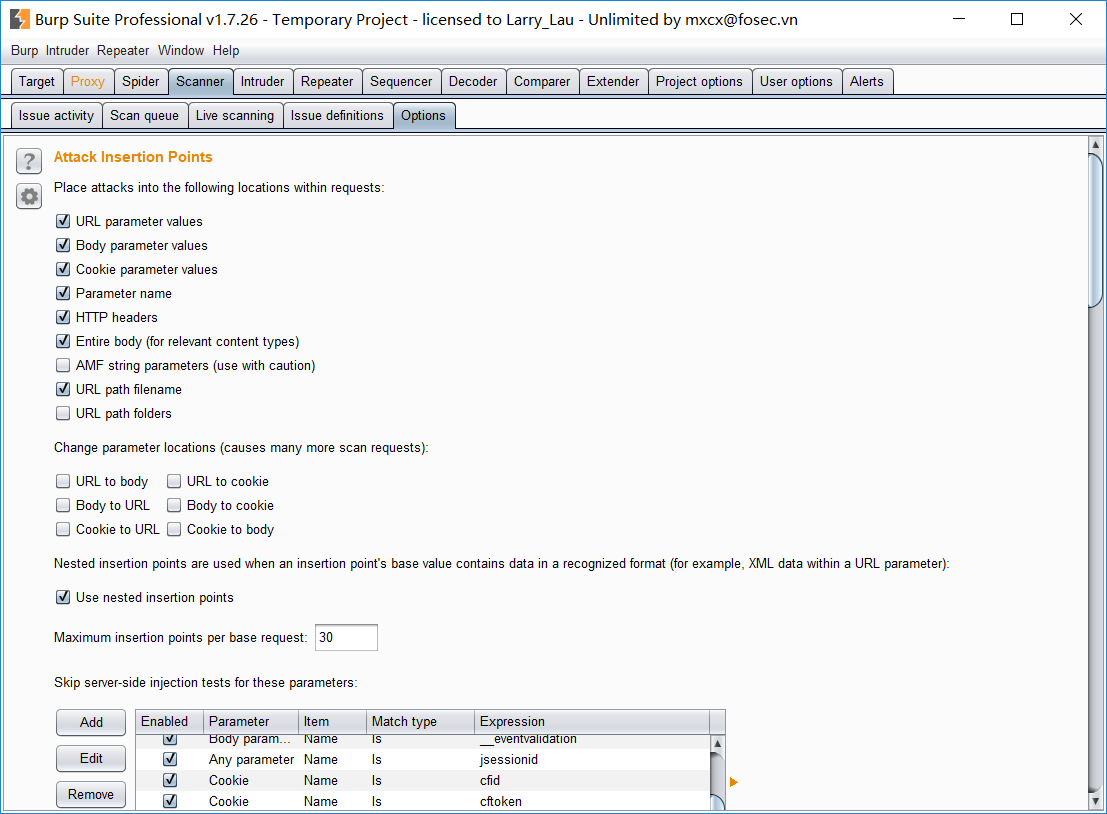Select the Scanner main tab

click(x=200, y=81)
